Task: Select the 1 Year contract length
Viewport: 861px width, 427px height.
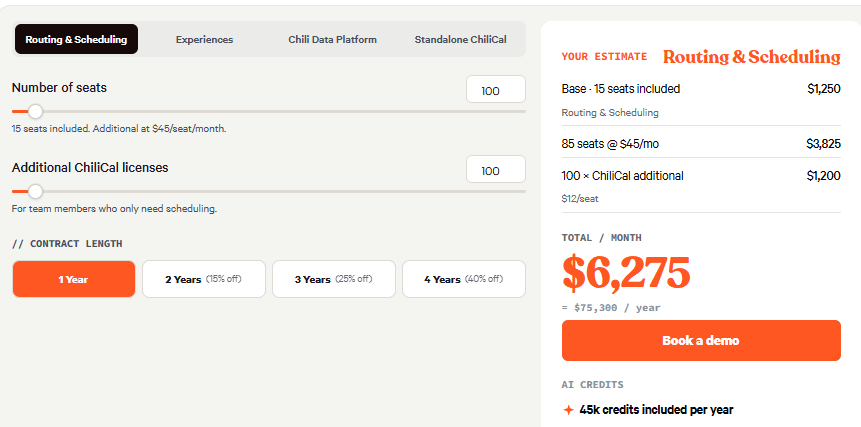Action: [74, 279]
